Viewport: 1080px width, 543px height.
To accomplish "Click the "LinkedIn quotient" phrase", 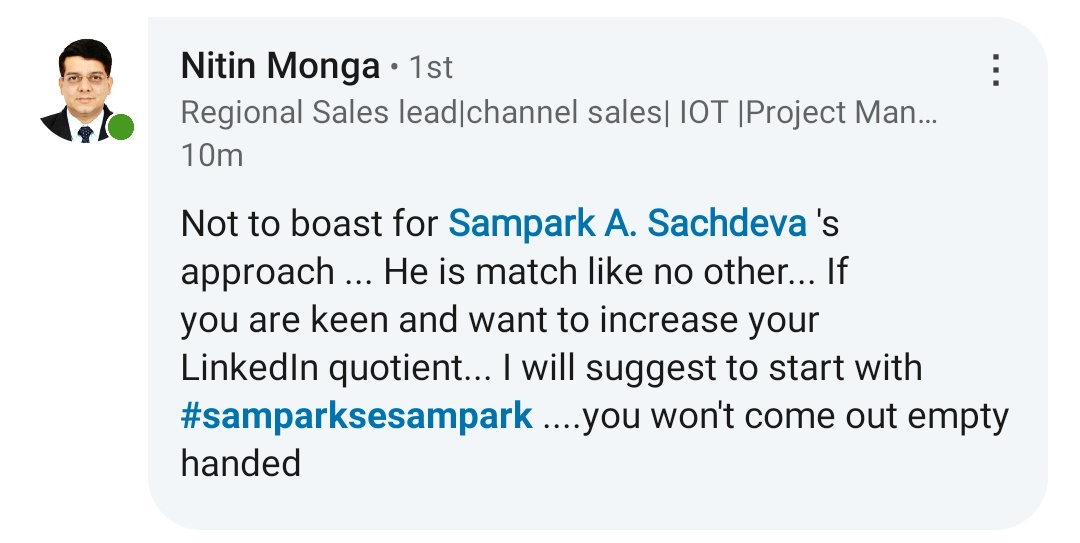I will pos(329,368).
